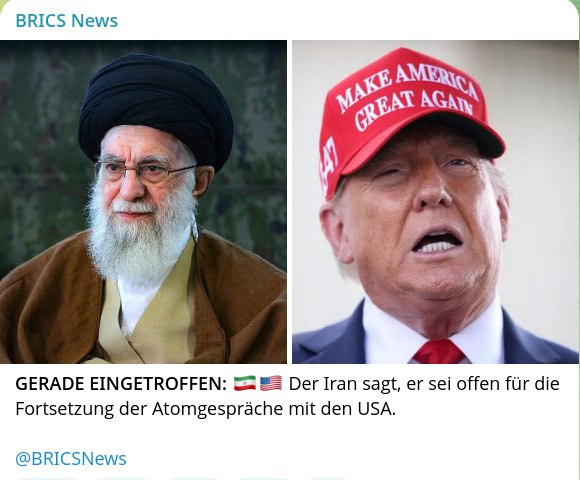Open the @BRICSNews mention link
The image size is (580, 480).
coord(71,459)
